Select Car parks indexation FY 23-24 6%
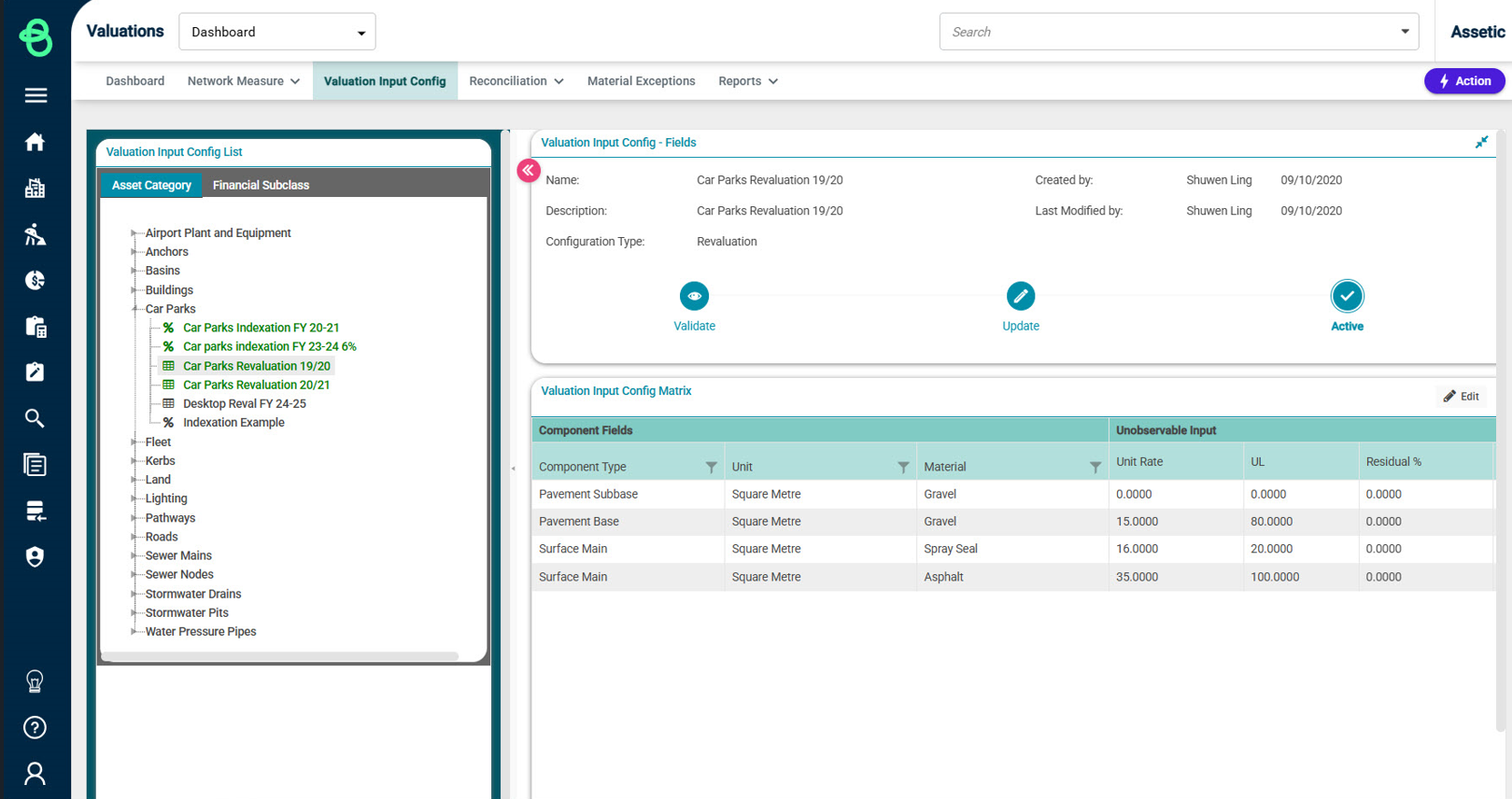 pyautogui.click(x=269, y=346)
